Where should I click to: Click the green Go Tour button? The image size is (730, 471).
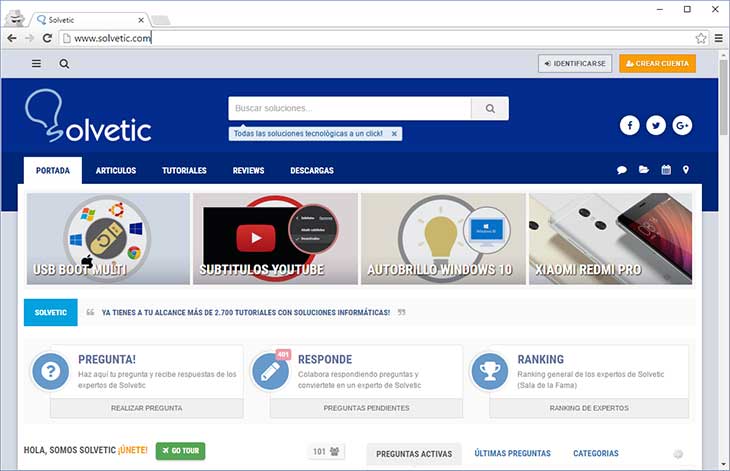click(181, 451)
